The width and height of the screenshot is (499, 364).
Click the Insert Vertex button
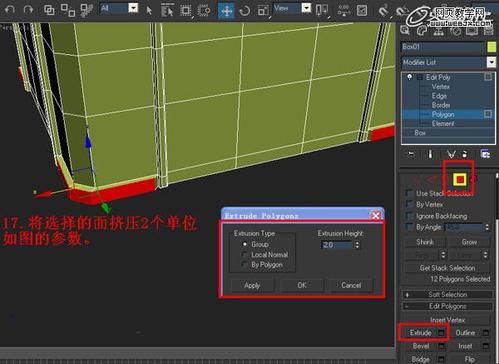tap(447, 320)
